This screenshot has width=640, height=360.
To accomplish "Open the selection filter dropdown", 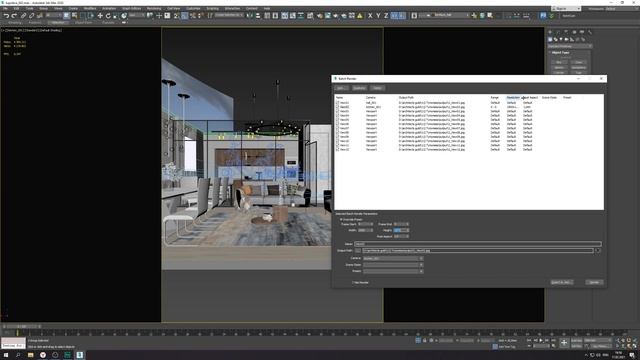I will (52, 16).
